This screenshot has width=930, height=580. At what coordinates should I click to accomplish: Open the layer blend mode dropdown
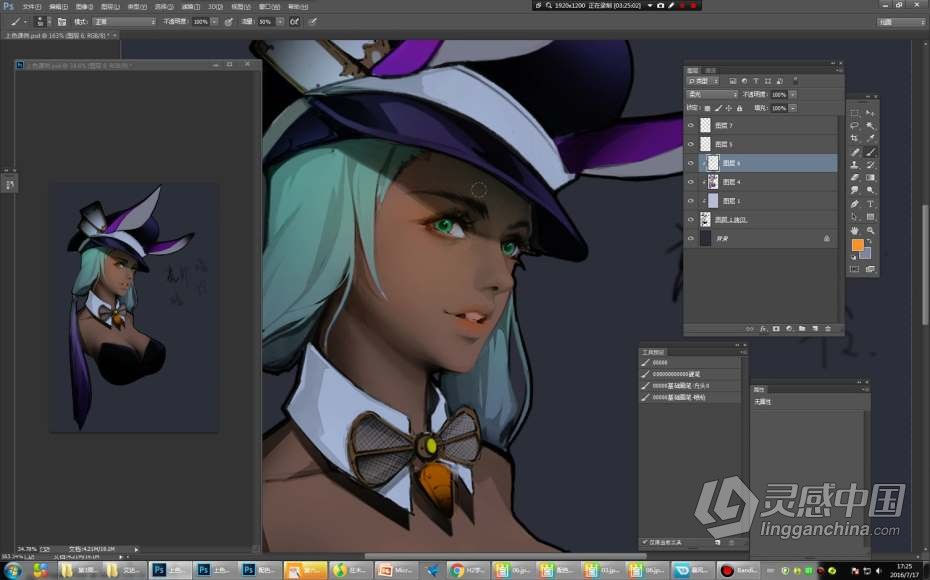[712, 94]
